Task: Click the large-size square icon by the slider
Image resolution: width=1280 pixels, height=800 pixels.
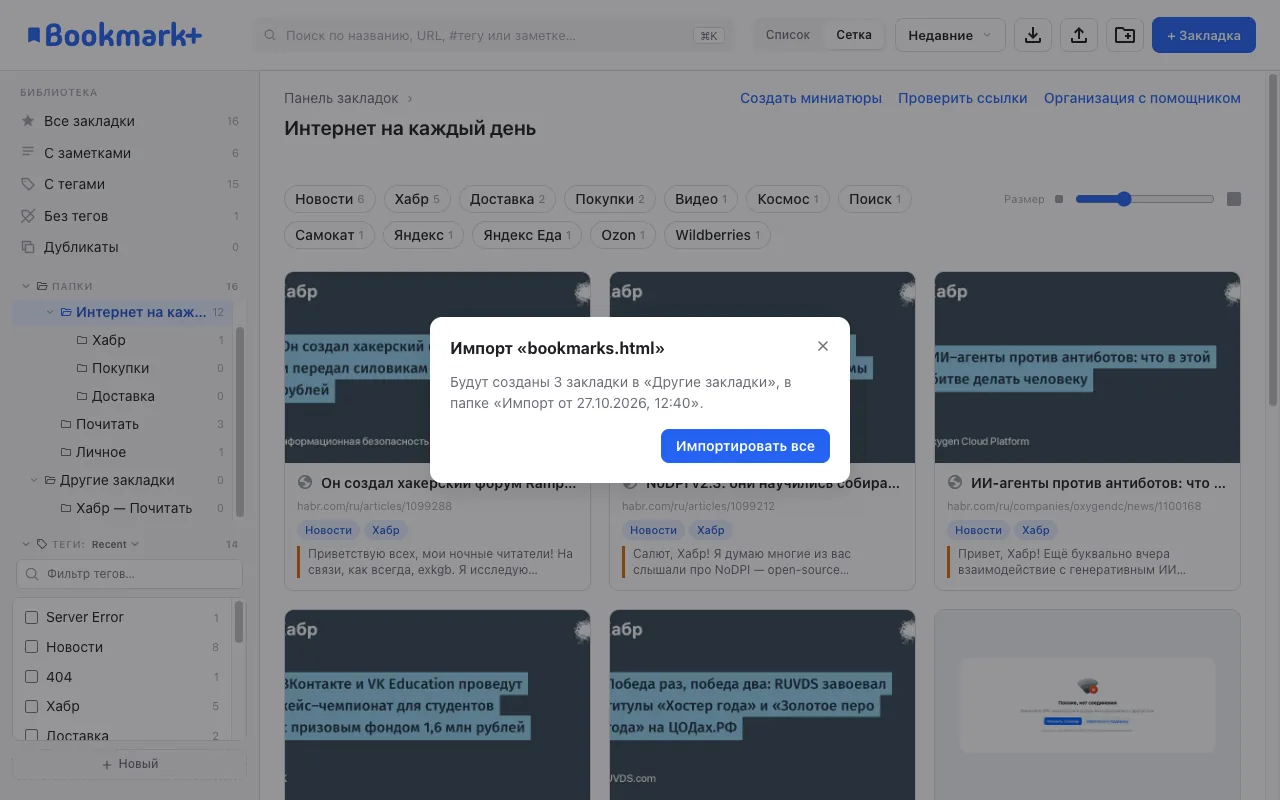Action: [1234, 199]
